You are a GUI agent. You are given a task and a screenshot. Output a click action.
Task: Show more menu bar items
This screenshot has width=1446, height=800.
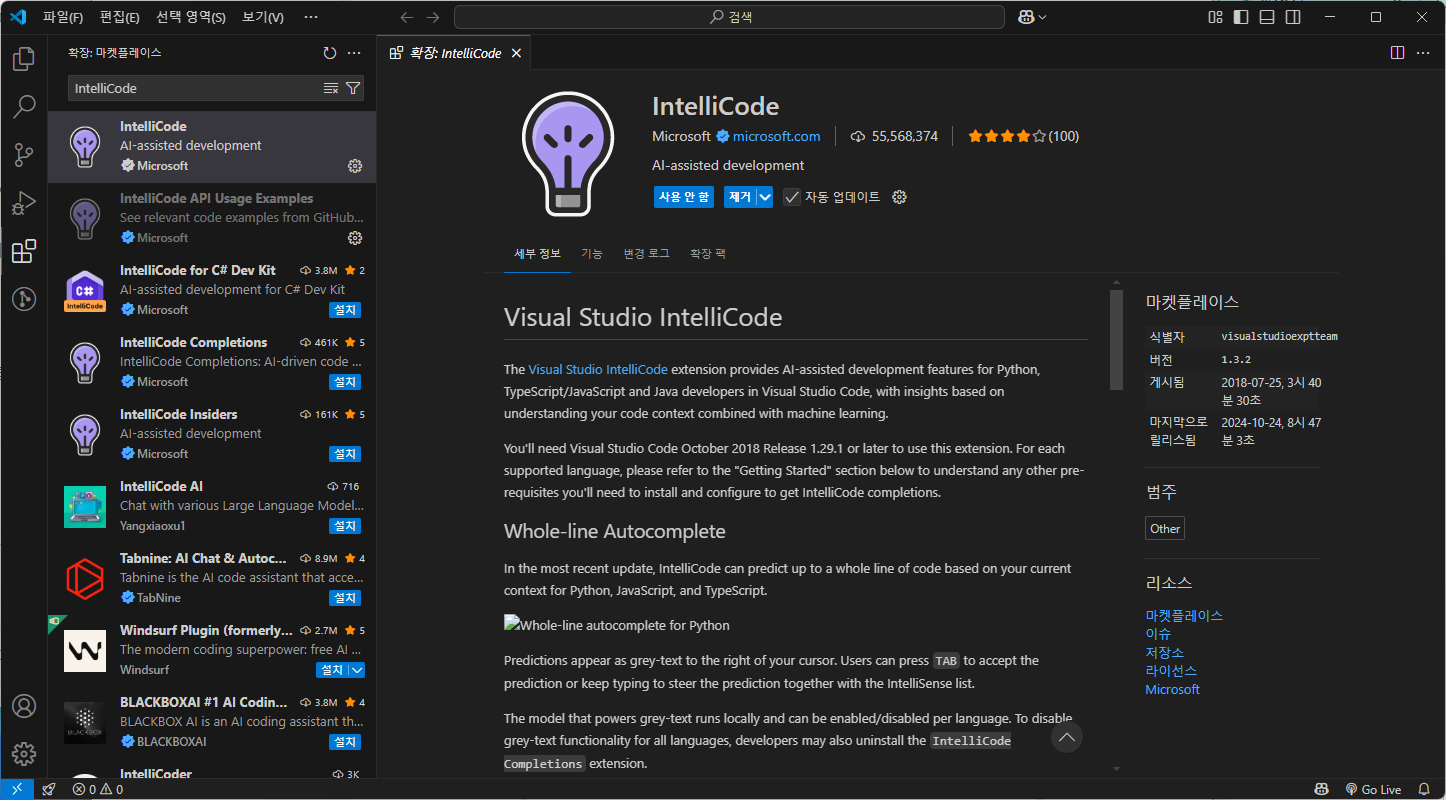pos(311,17)
